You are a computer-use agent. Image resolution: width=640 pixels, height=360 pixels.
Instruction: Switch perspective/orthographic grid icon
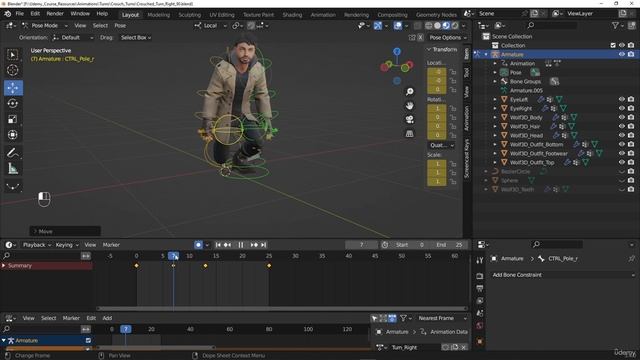409,133
